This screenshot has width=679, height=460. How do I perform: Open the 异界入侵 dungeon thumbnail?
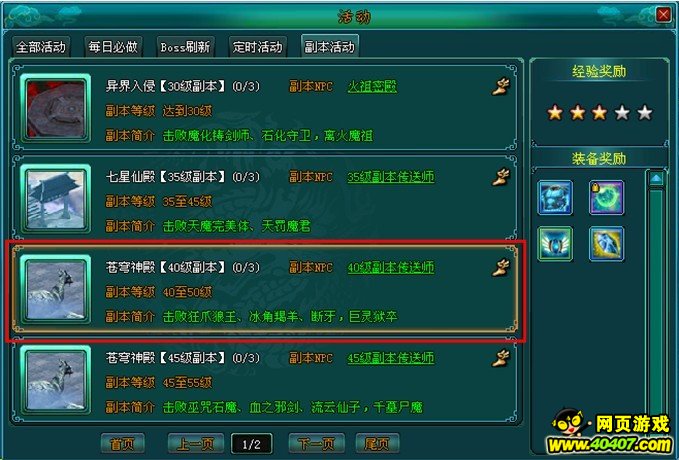[x=55, y=109]
